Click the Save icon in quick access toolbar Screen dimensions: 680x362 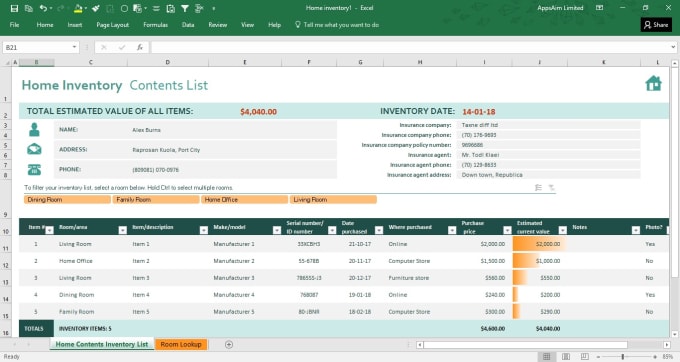coord(14,8)
